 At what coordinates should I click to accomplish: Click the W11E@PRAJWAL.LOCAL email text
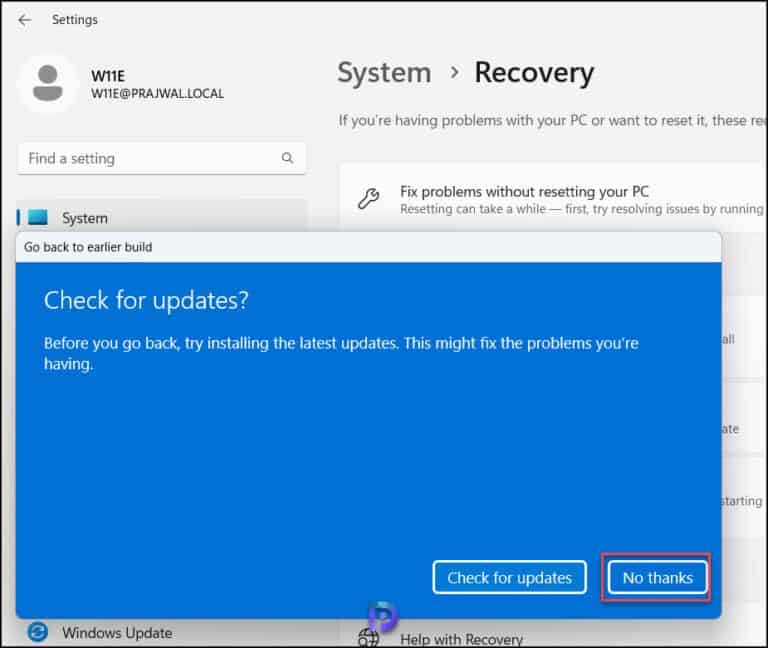pos(157,94)
